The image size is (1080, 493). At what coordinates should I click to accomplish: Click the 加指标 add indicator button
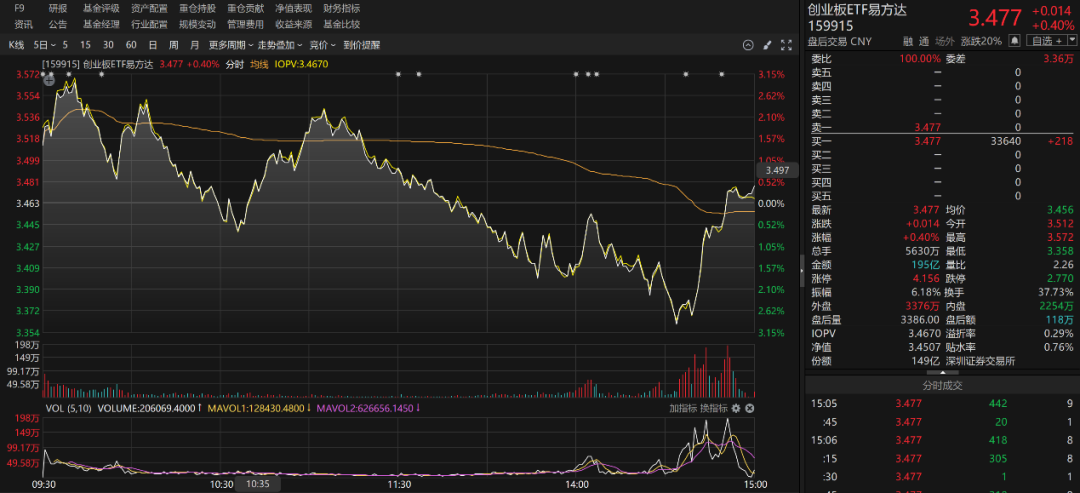pyautogui.click(x=682, y=408)
